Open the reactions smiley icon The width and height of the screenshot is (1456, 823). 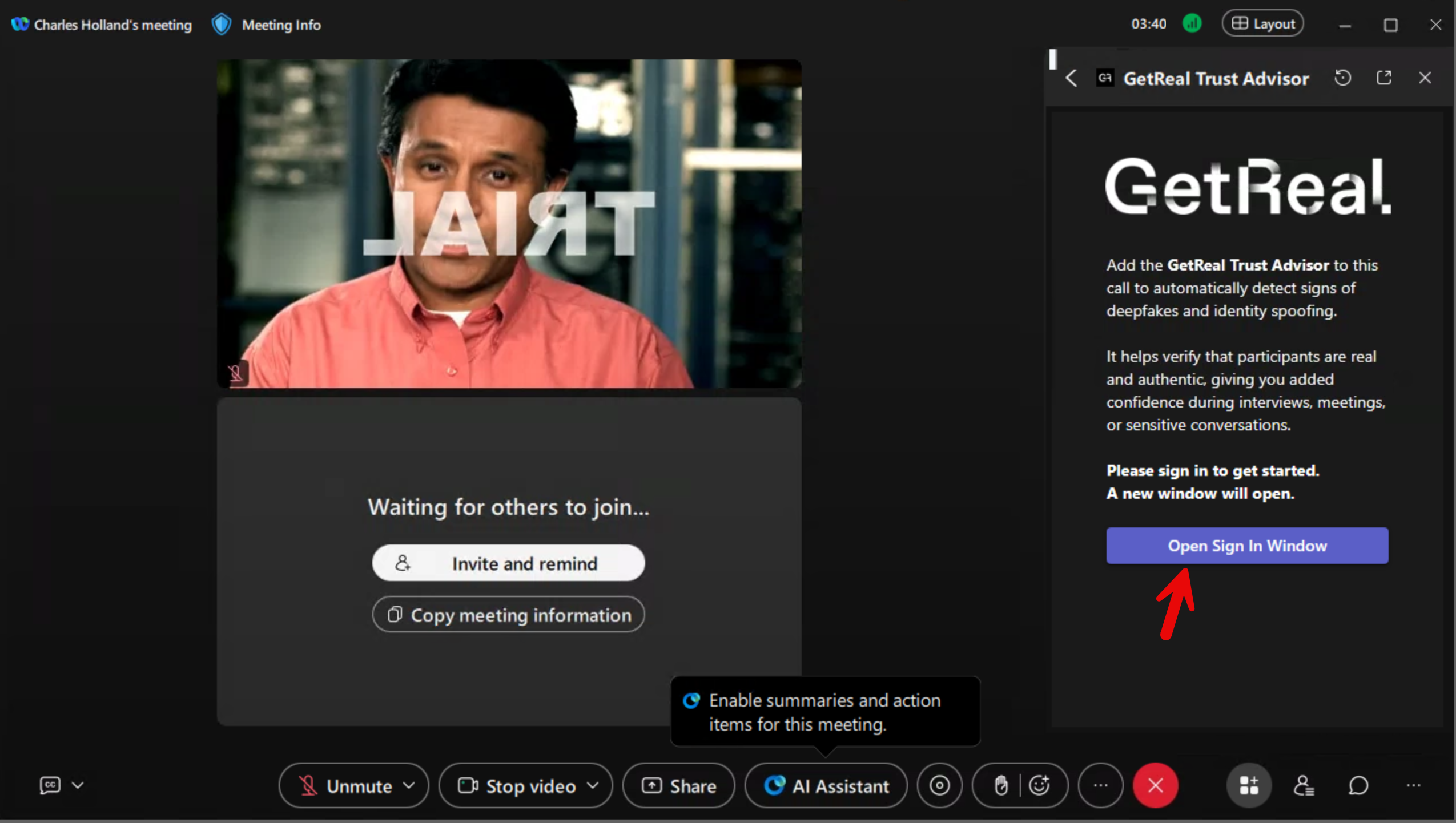point(1040,786)
